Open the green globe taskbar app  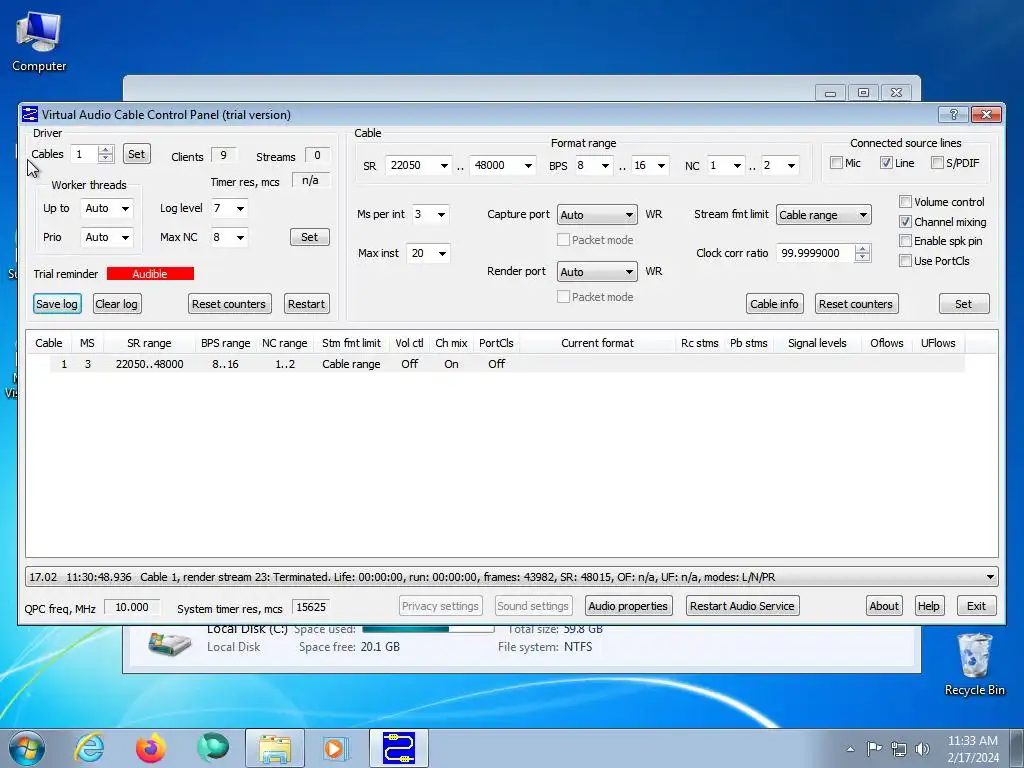[x=212, y=748]
